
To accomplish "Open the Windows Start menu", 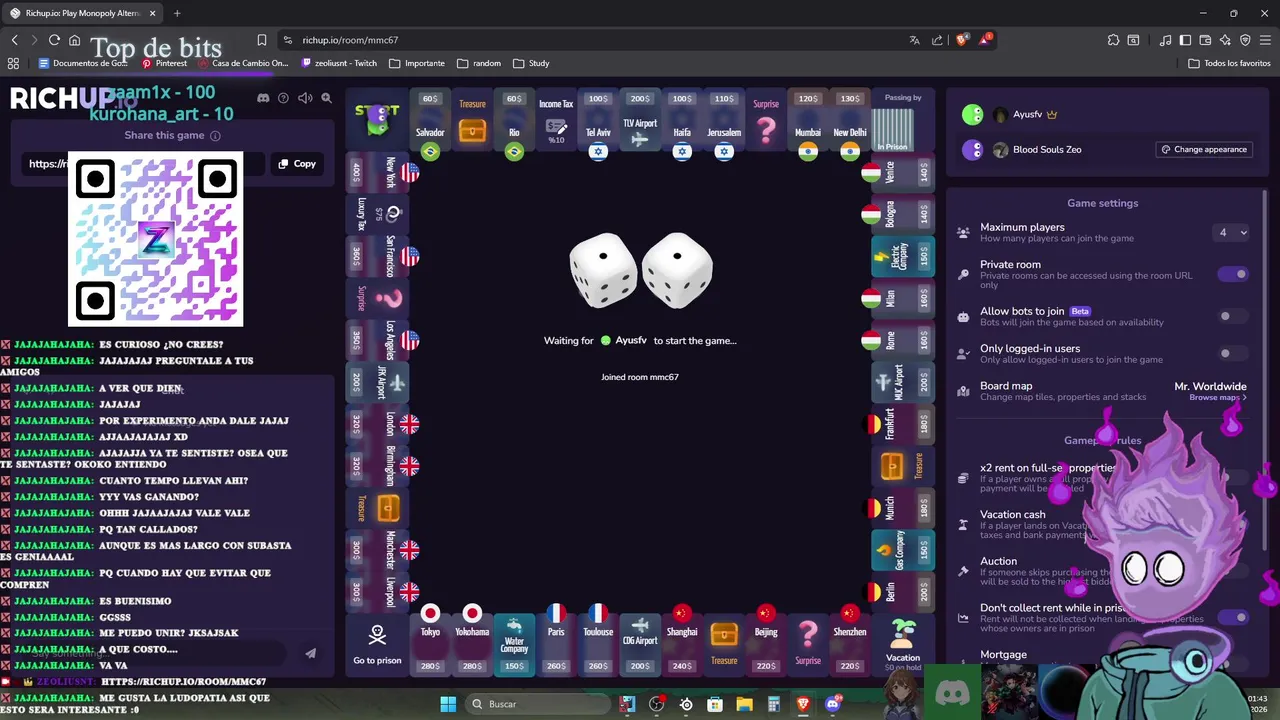I will point(448,704).
